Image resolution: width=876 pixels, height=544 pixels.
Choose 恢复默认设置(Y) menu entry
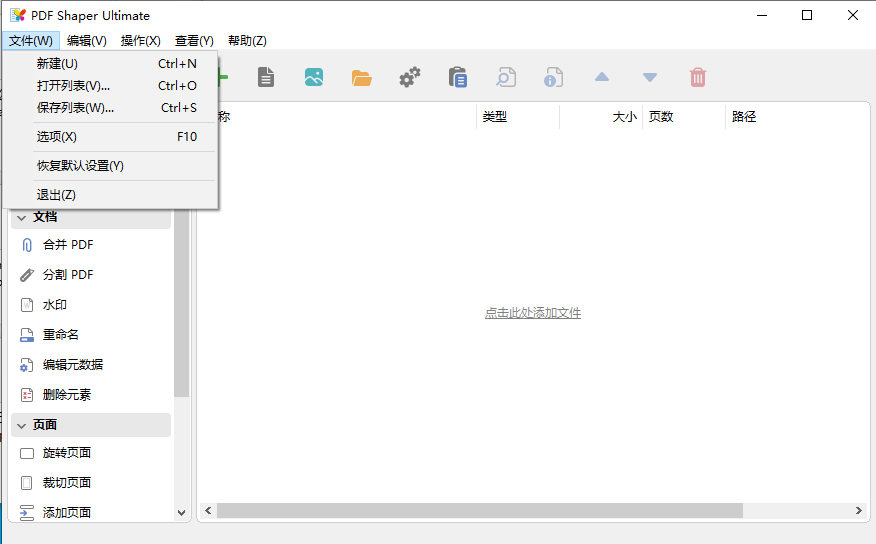coord(111,166)
